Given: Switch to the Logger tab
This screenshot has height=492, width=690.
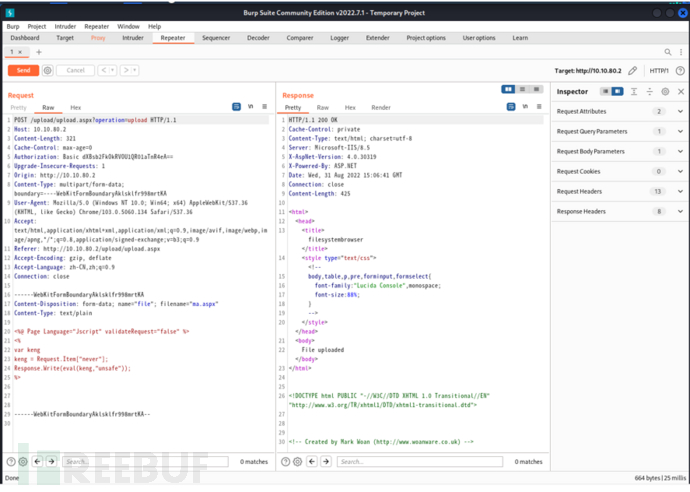Looking at the screenshot, I should pyautogui.click(x=340, y=38).
